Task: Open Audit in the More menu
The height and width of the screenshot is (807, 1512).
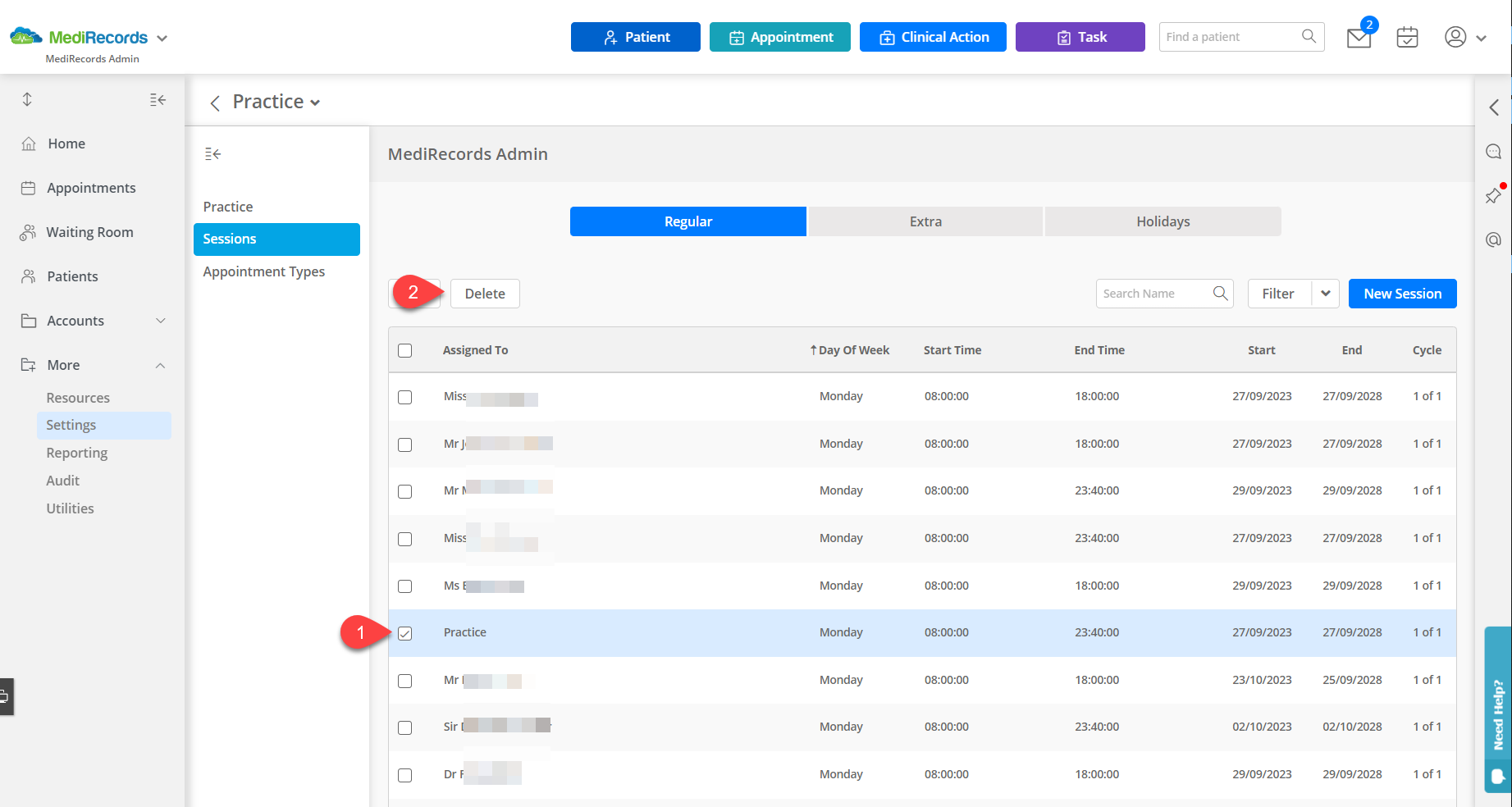Action: 62,481
